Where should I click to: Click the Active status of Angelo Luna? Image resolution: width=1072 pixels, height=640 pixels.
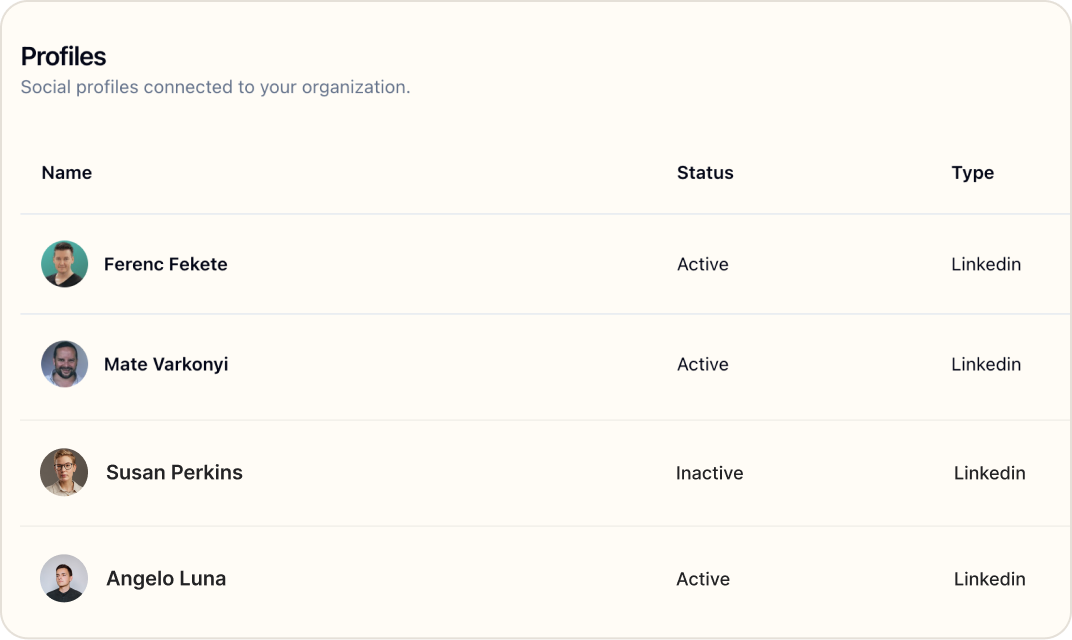pyautogui.click(x=703, y=579)
